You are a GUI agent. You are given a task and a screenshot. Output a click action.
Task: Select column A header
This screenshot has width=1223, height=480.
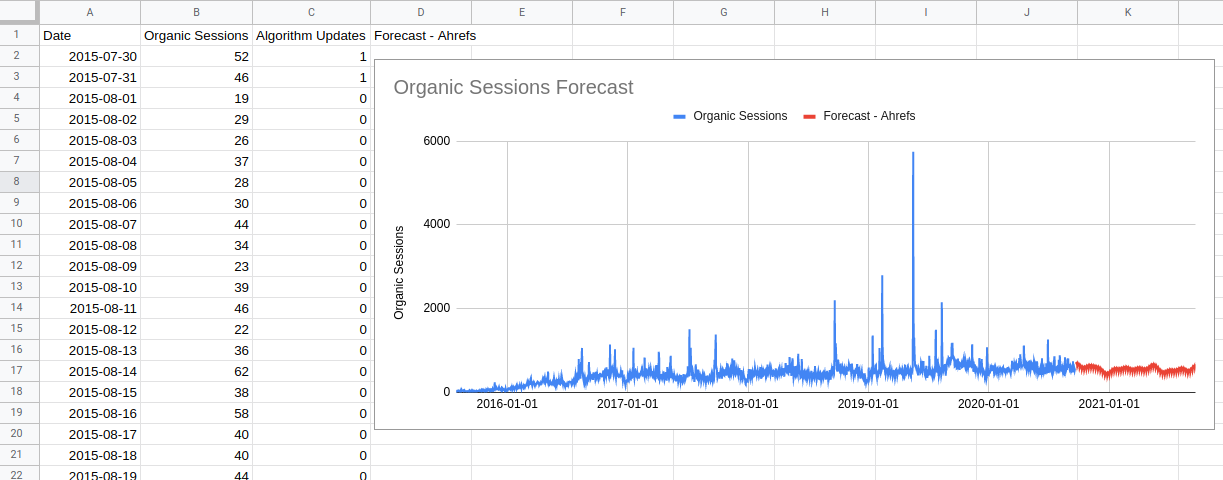click(90, 12)
